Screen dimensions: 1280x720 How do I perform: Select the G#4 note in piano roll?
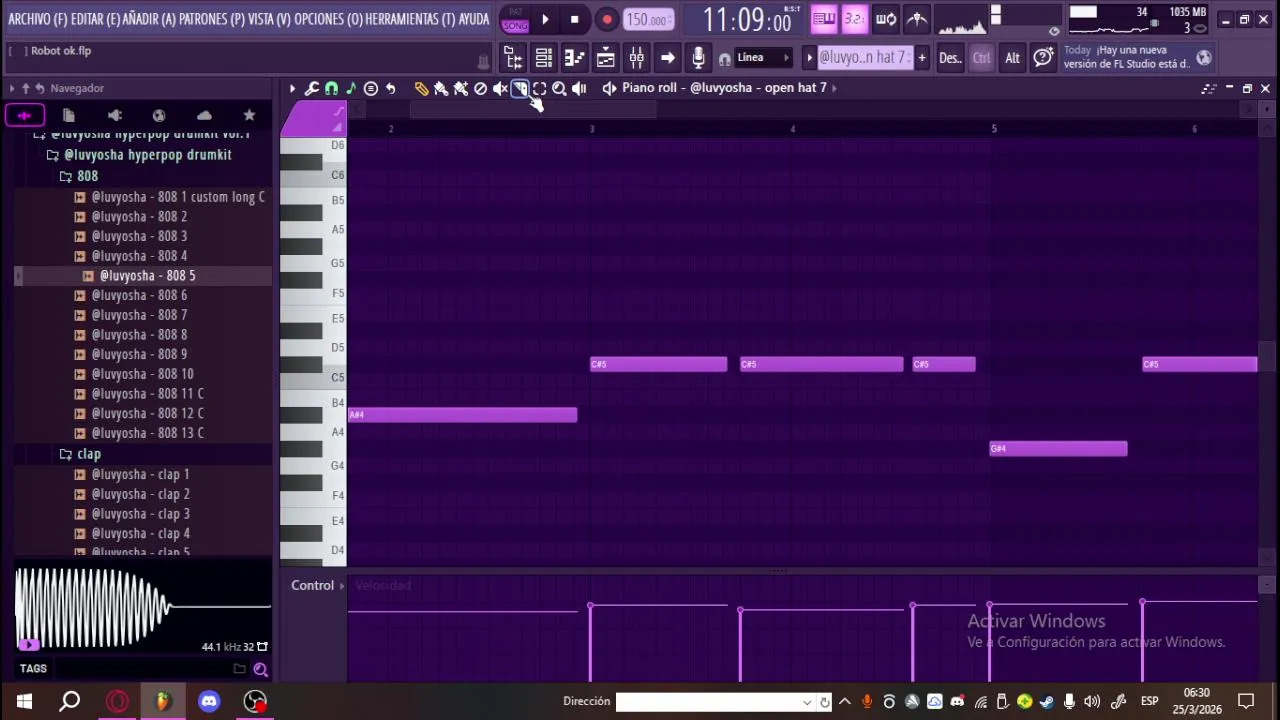click(1058, 448)
